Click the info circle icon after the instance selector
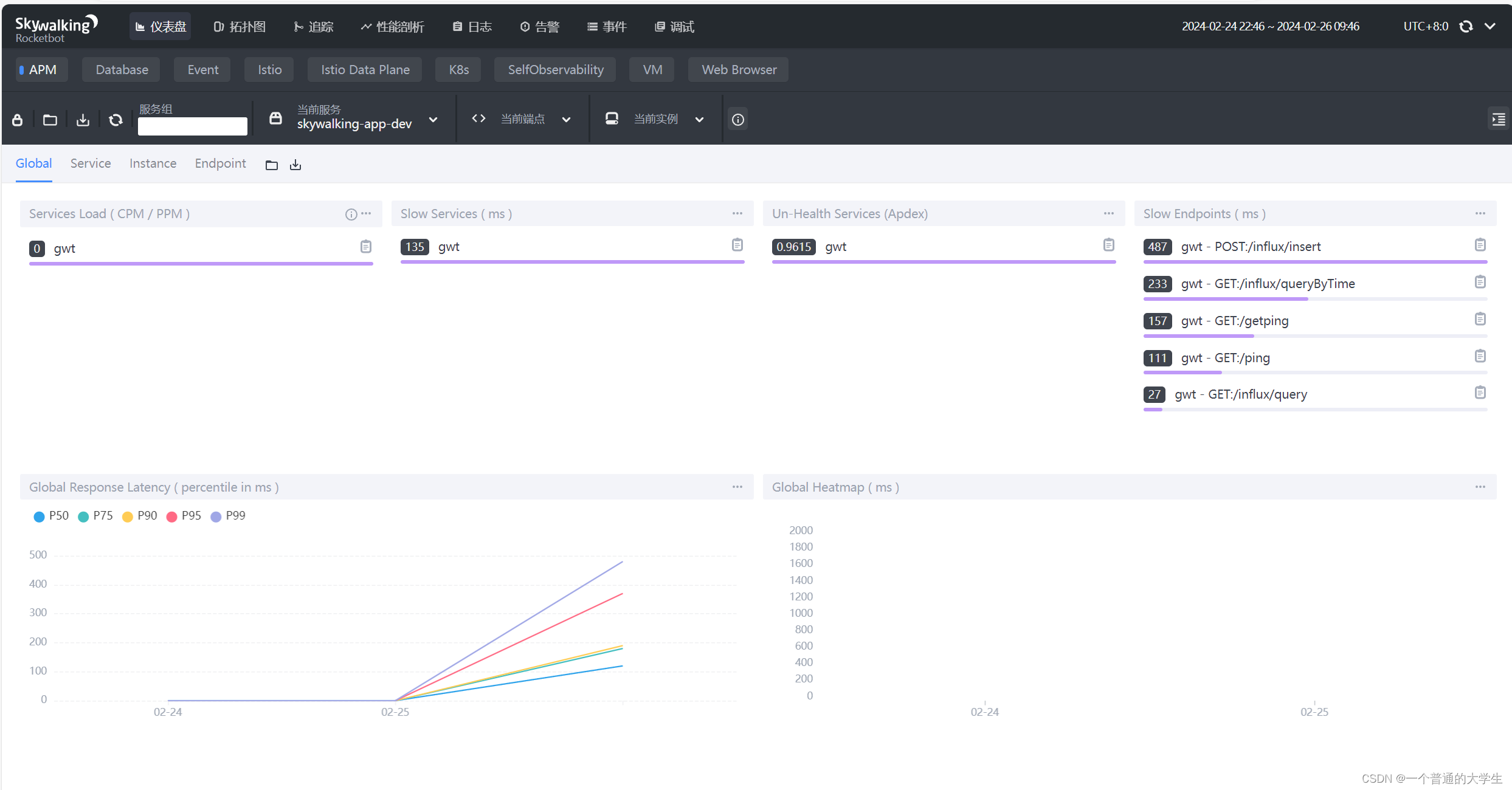1512x790 pixels. pyautogui.click(x=737, y=120)
